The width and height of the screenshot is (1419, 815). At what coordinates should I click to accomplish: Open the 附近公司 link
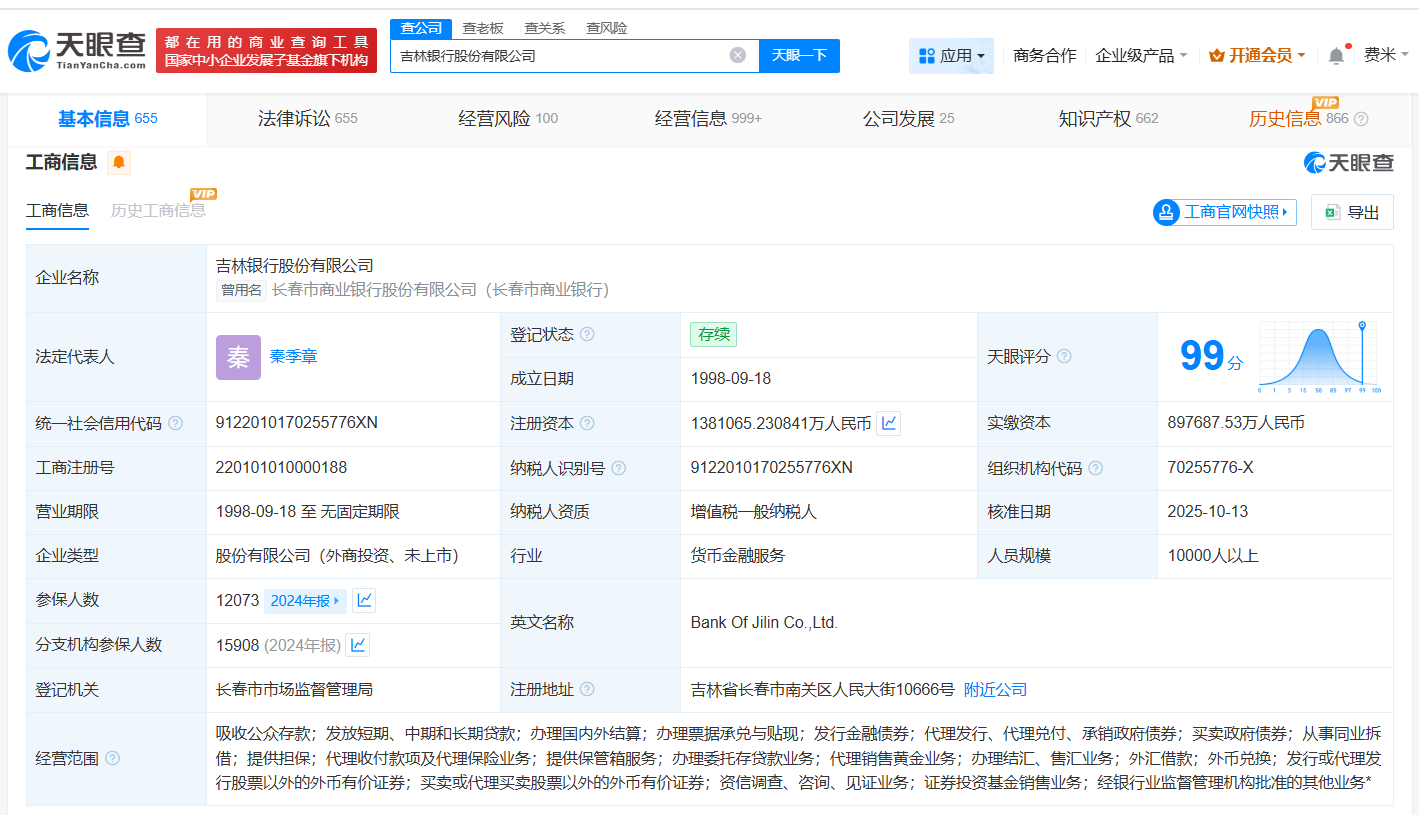[995, 689]
